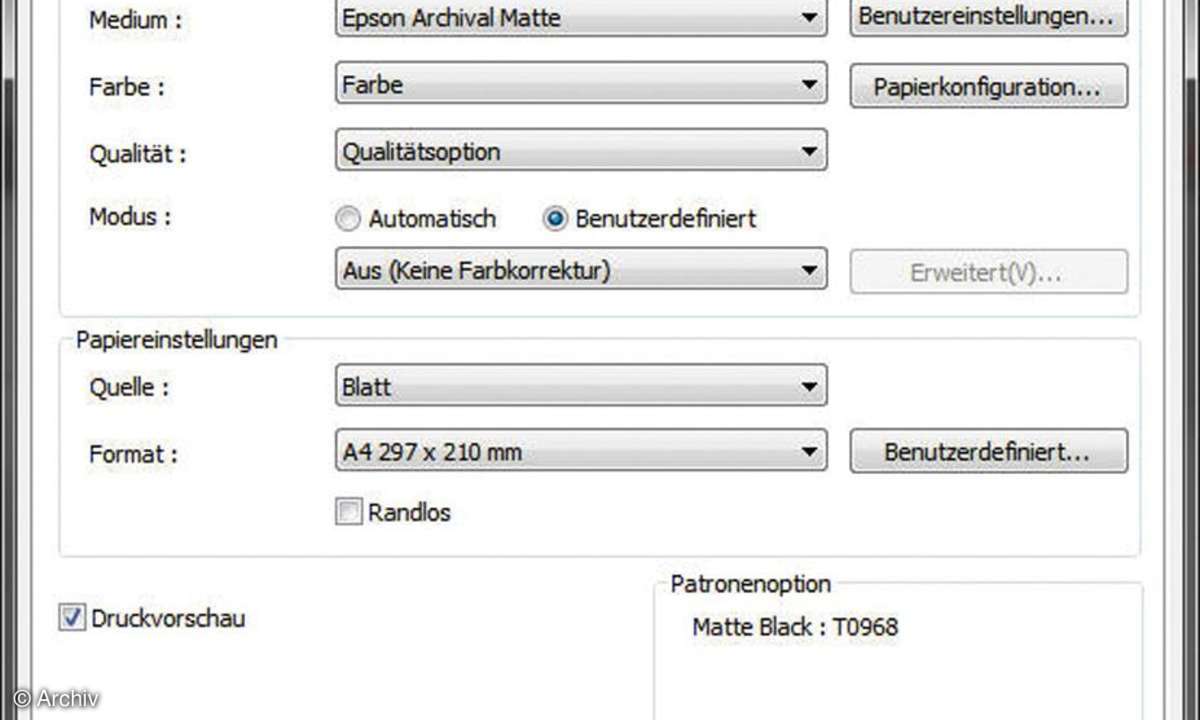Open the Medium dropdown showing Epson Archival Matte
Viewport: 1200px width, 720px height.
(x=581, y=18)
